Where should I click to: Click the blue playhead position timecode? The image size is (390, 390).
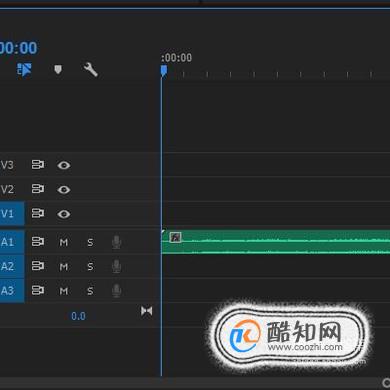(18, 48)
